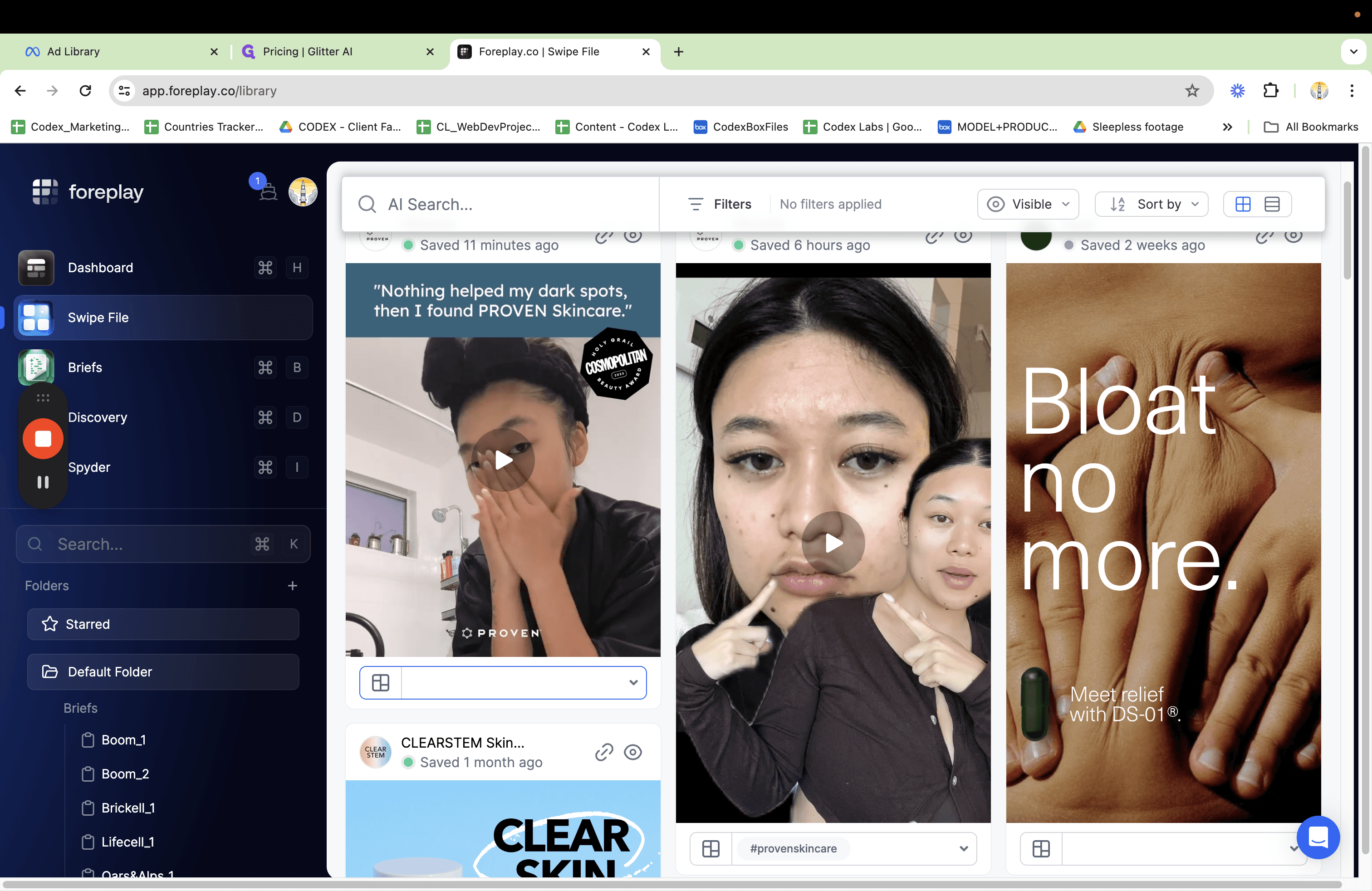Open Chrome three-dot menu
The image size is (1372, 891).
(1352, 90)
